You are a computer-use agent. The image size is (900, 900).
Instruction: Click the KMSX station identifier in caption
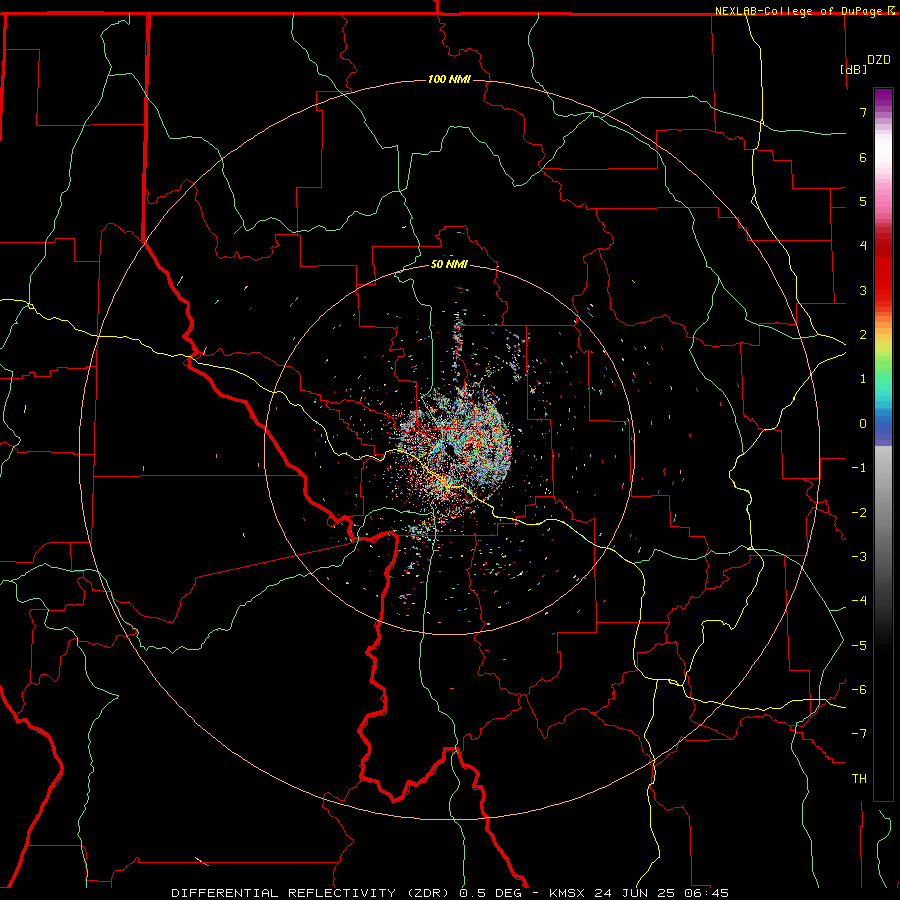click(x=569, y=893)
